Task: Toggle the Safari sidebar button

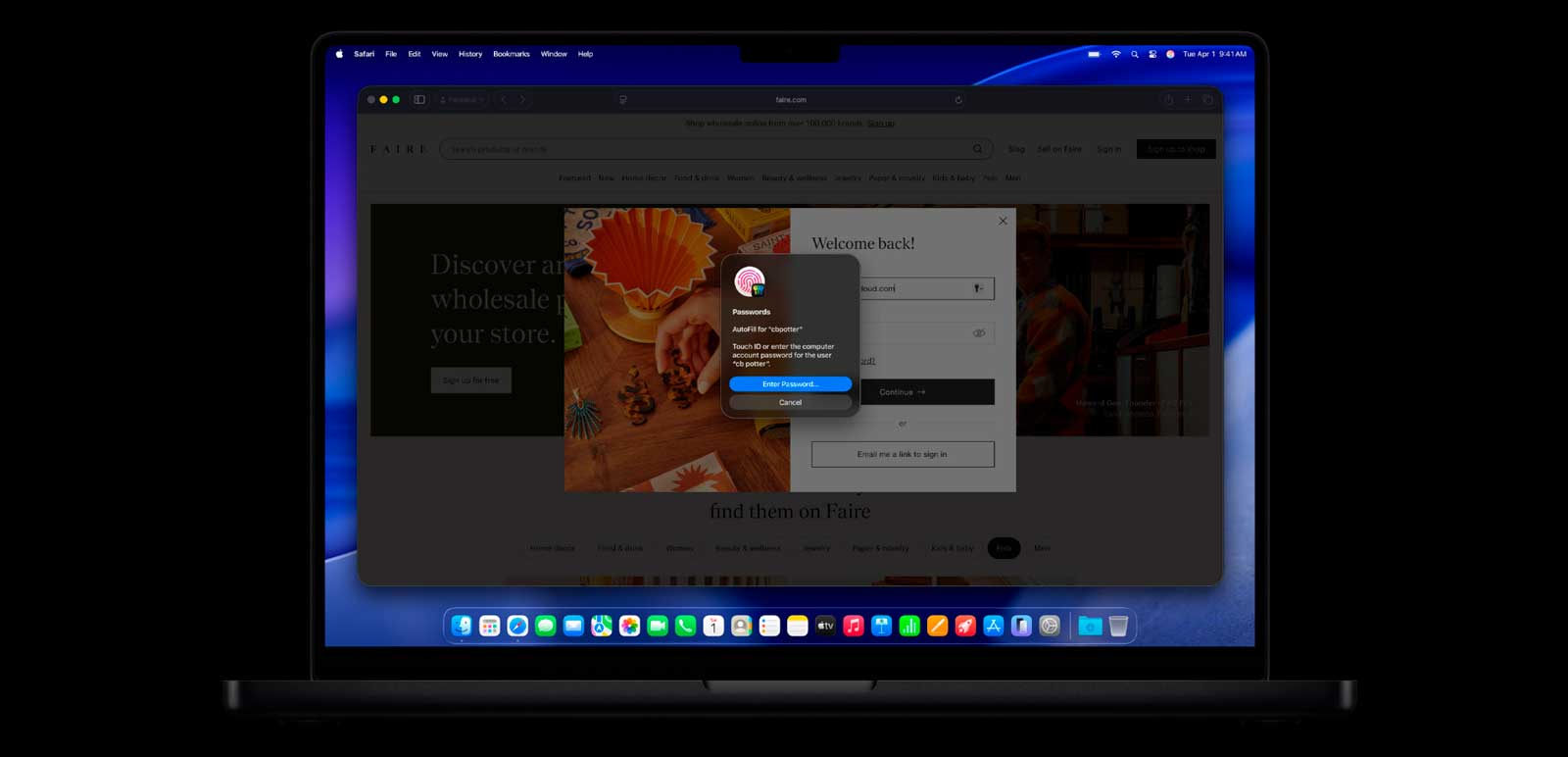Action: [419, 99]
